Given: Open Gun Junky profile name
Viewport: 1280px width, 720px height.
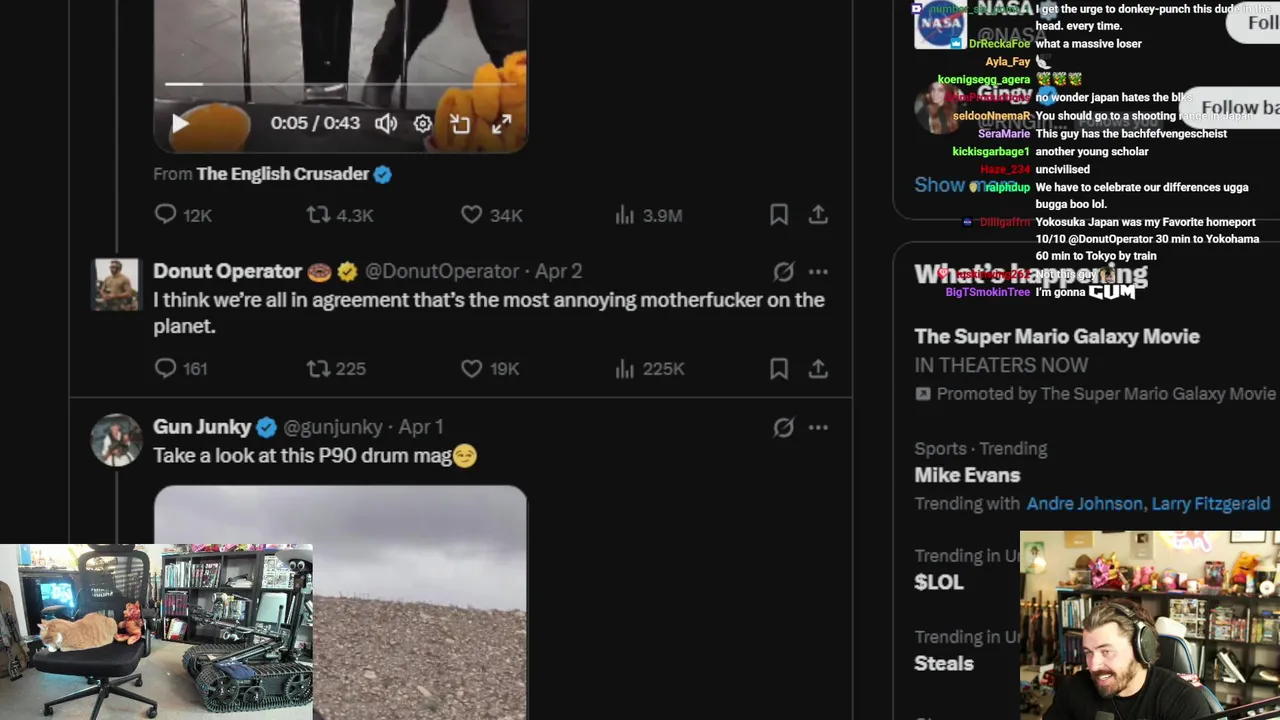Looking at the screenshot, I should tap(202, 427).
